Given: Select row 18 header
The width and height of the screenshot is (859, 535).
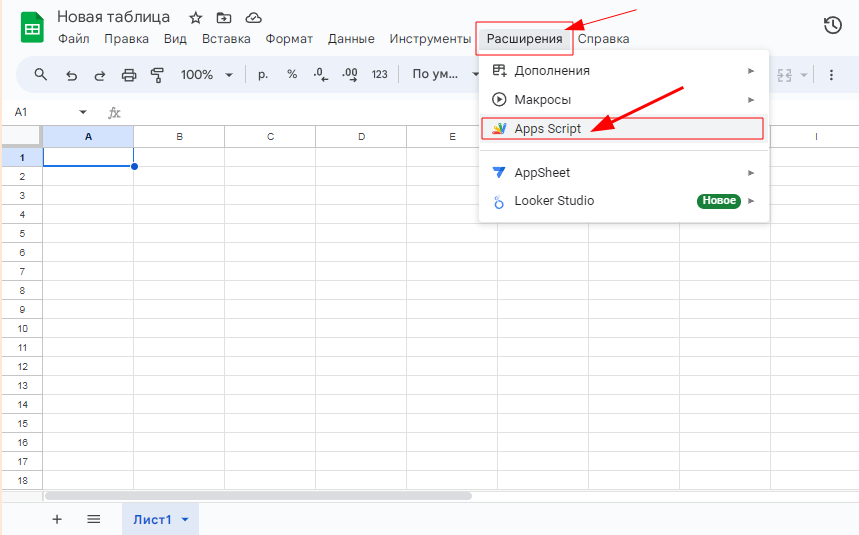Looking at the screenshot, I should coord(22,480).
